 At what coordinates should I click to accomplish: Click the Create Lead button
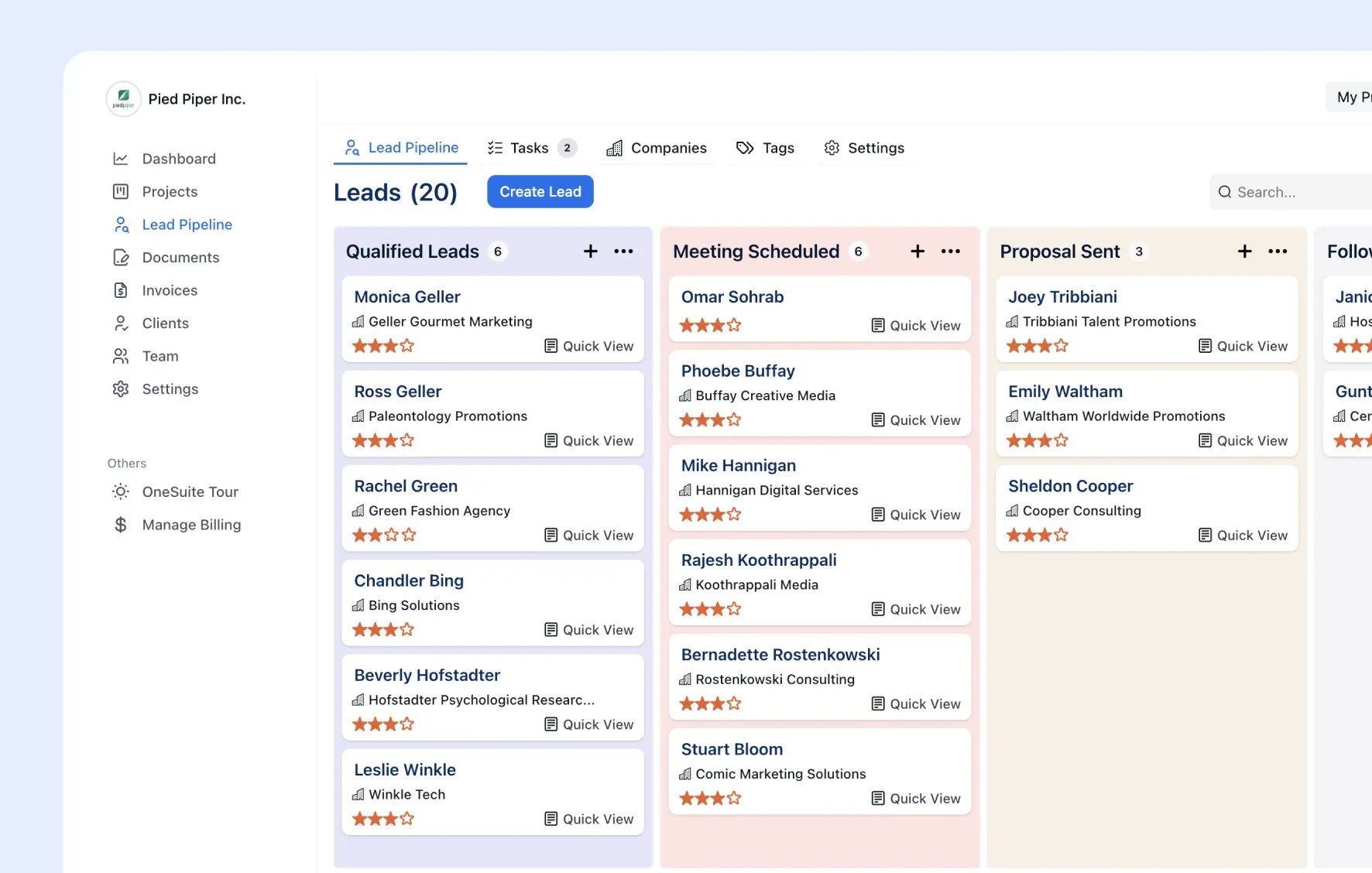click(x=540, y=191)
